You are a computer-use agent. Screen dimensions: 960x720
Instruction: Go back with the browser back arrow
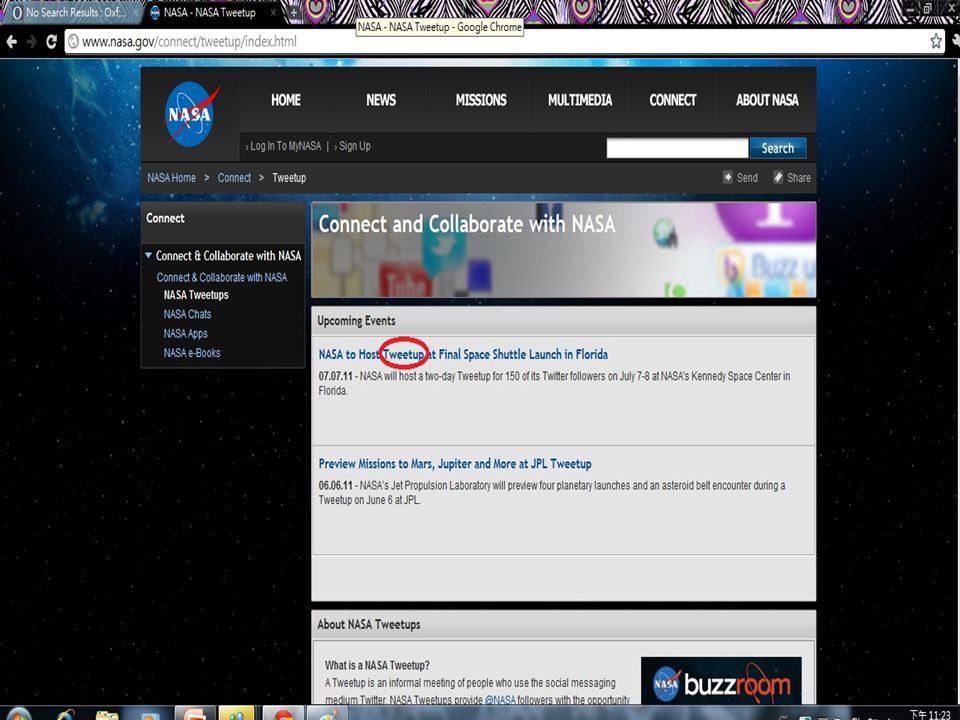(12, 42)
